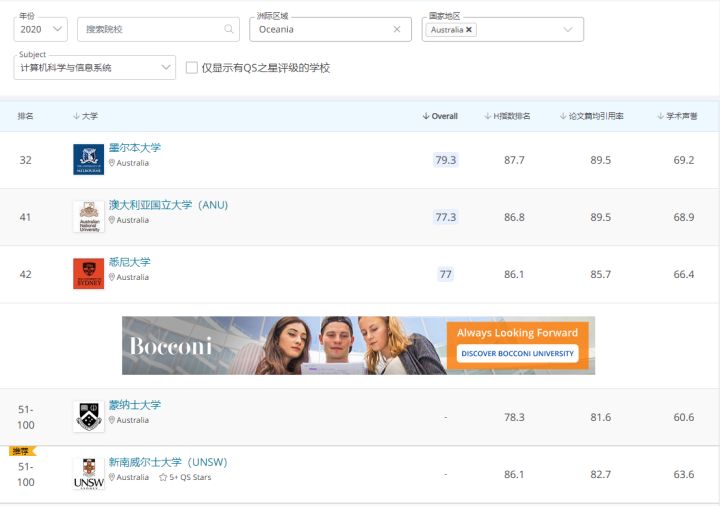Click Monash academic reputation 60.6
720x506 pixels.
684,417
